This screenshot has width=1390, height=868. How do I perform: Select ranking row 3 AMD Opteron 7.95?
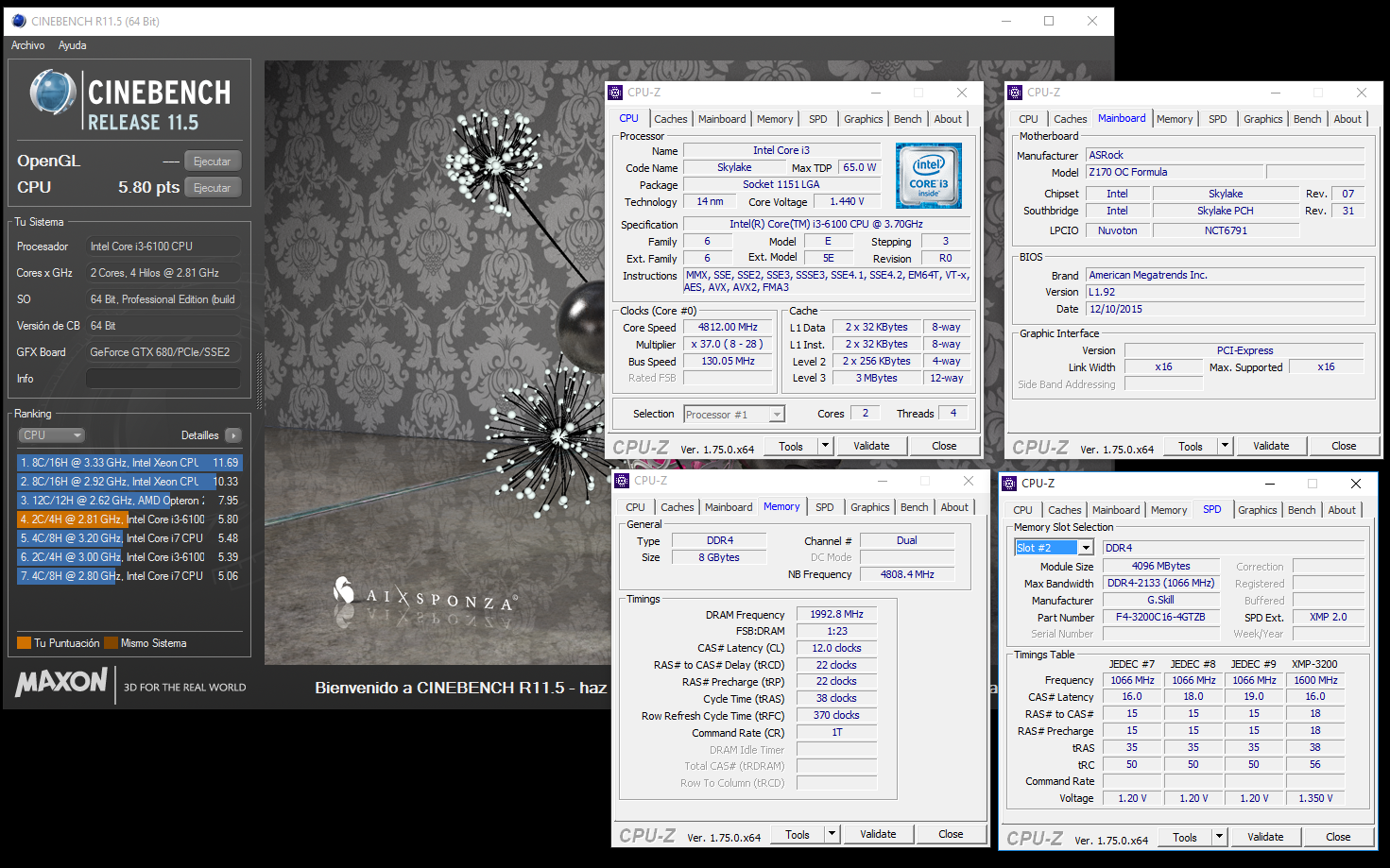129,501
